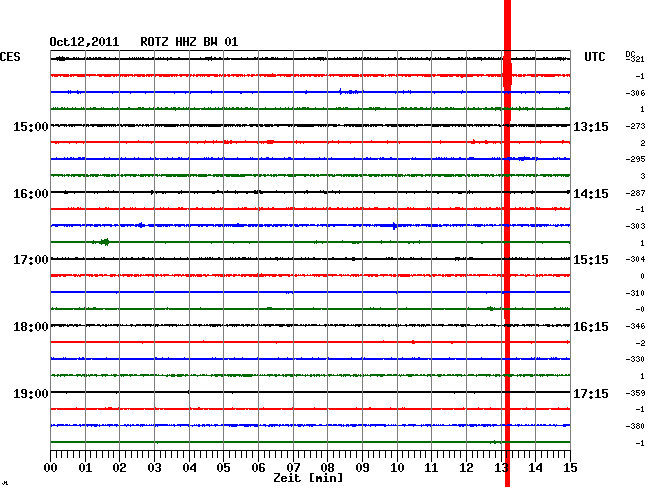Click DC offset value -287

pyautogui.click(x=635, y=193)
